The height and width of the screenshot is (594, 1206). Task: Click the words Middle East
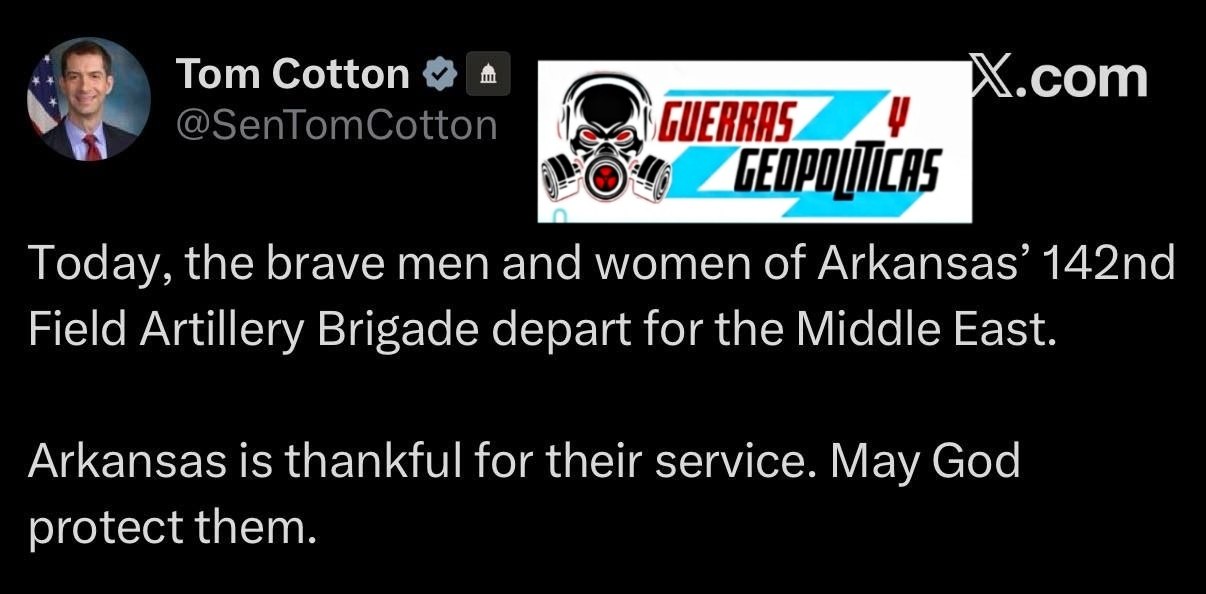[923, 332]
